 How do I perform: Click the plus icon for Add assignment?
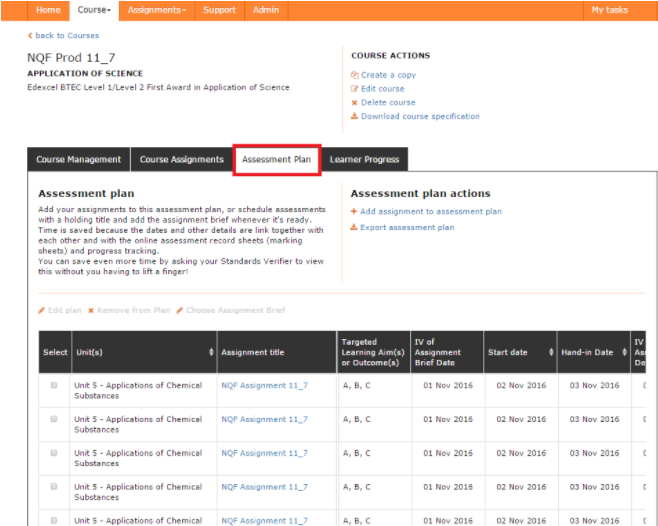click(x=354, y=212)
